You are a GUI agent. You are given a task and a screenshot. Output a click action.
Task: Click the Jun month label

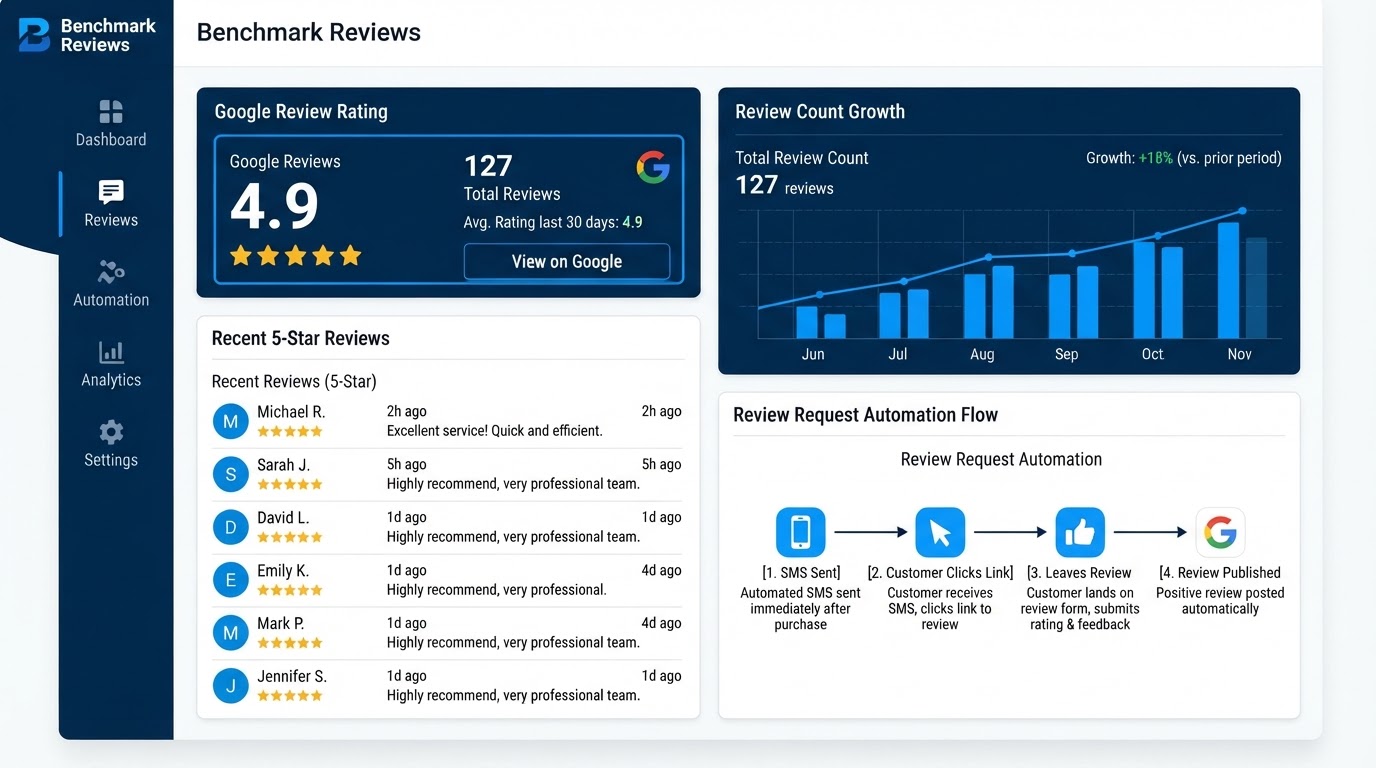point(813,354)
